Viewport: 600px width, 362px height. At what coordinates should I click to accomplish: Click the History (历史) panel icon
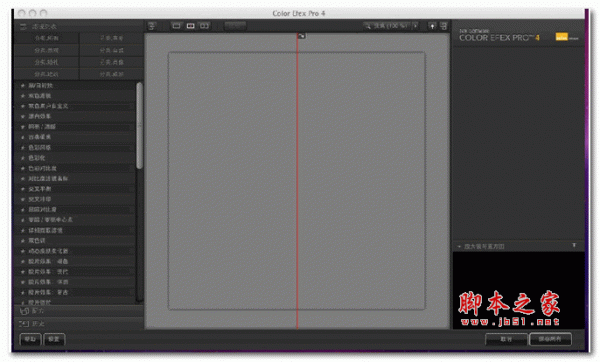coord(24,324)
